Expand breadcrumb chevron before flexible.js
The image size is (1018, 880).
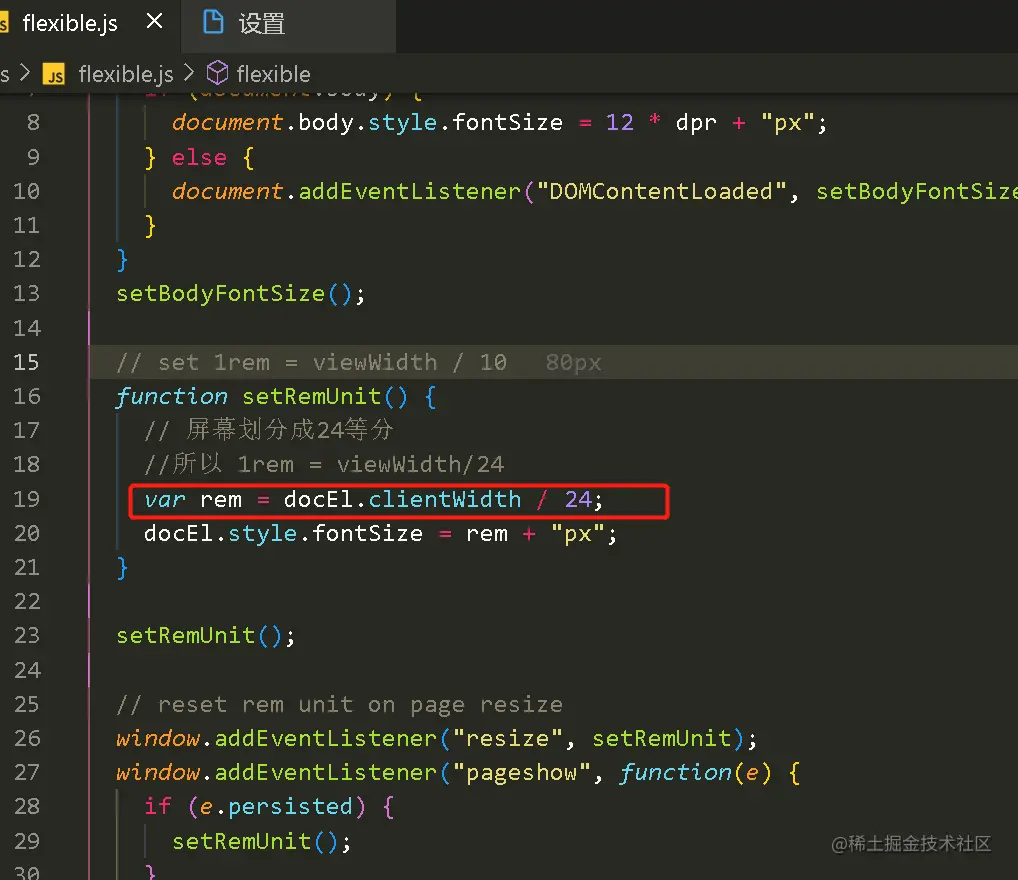coord(25,72)
